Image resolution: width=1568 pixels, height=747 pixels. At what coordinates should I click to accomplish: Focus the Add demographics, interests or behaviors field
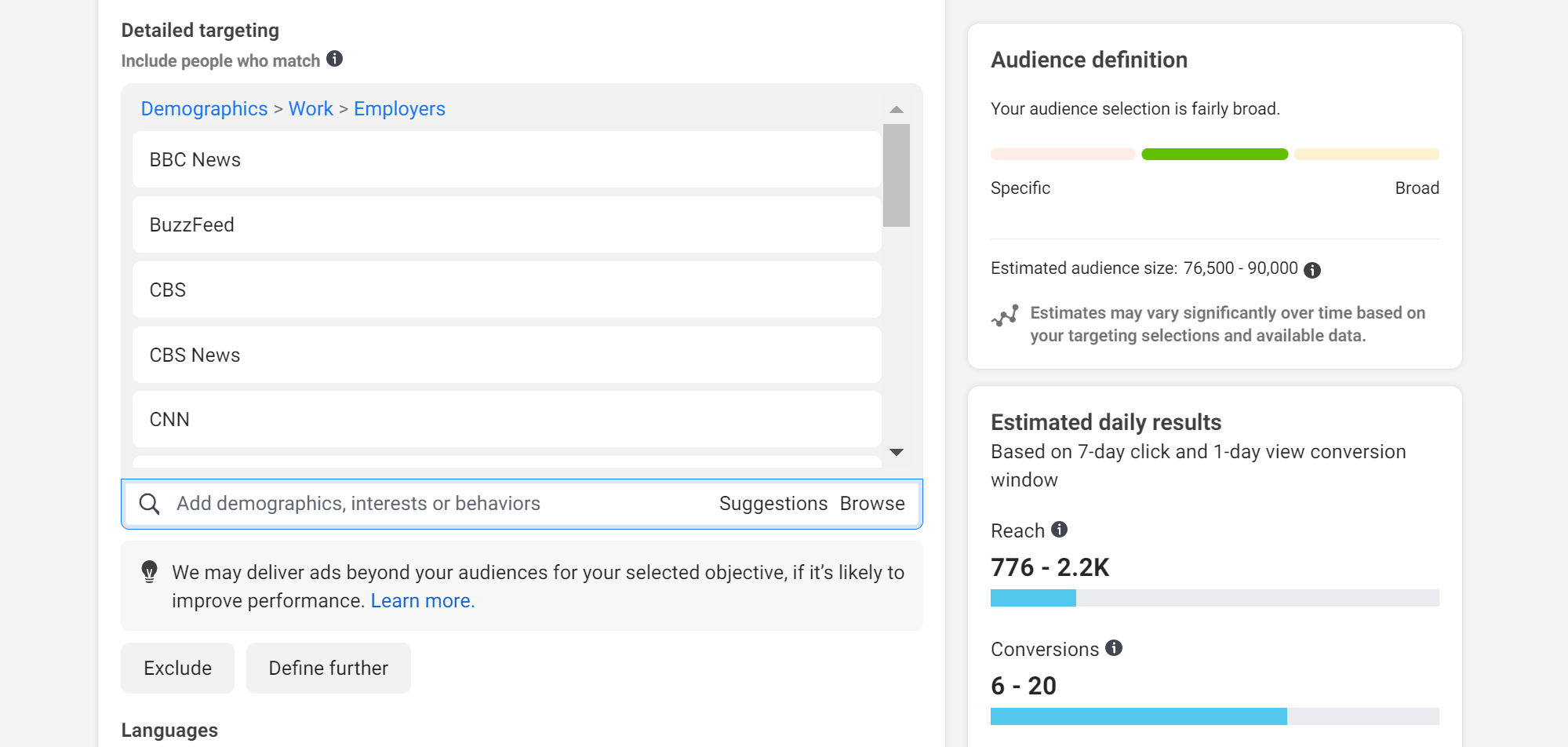[x=522, y=504]
